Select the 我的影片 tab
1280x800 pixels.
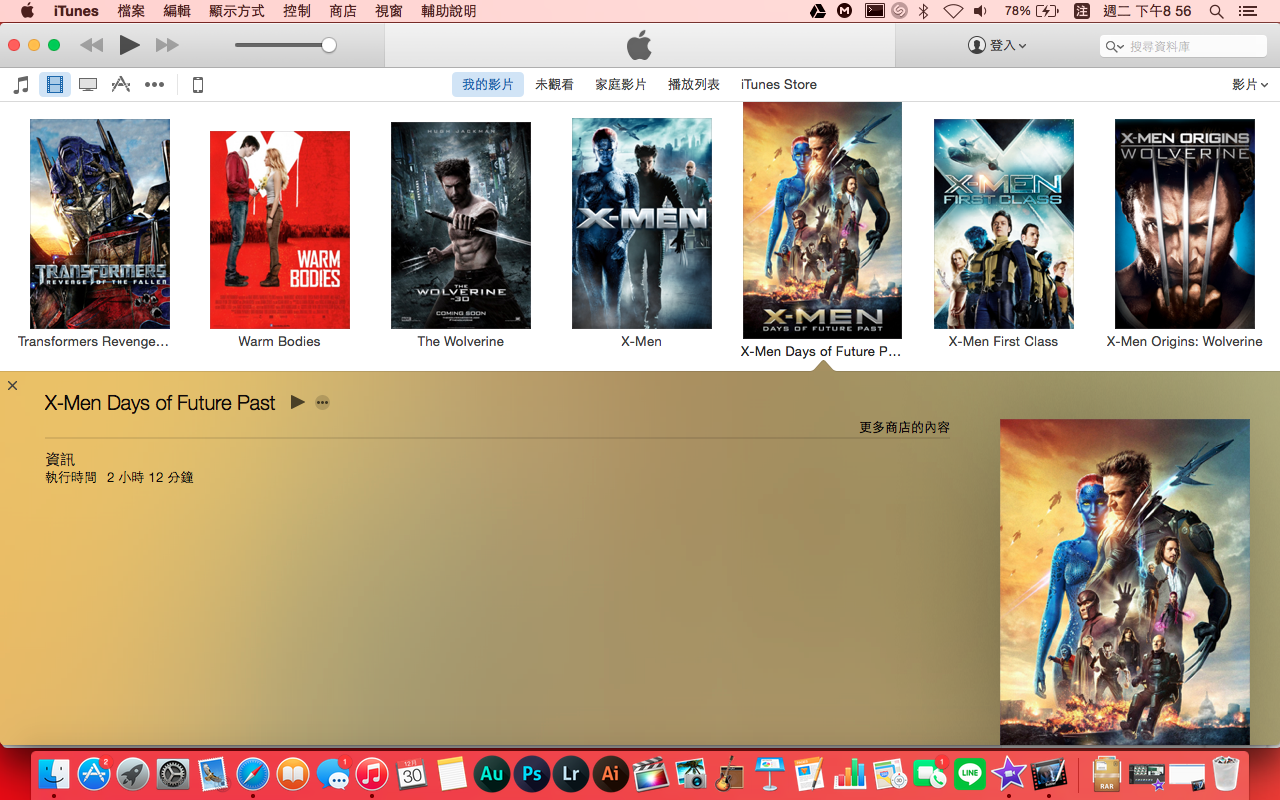click(x=488, y=85)
